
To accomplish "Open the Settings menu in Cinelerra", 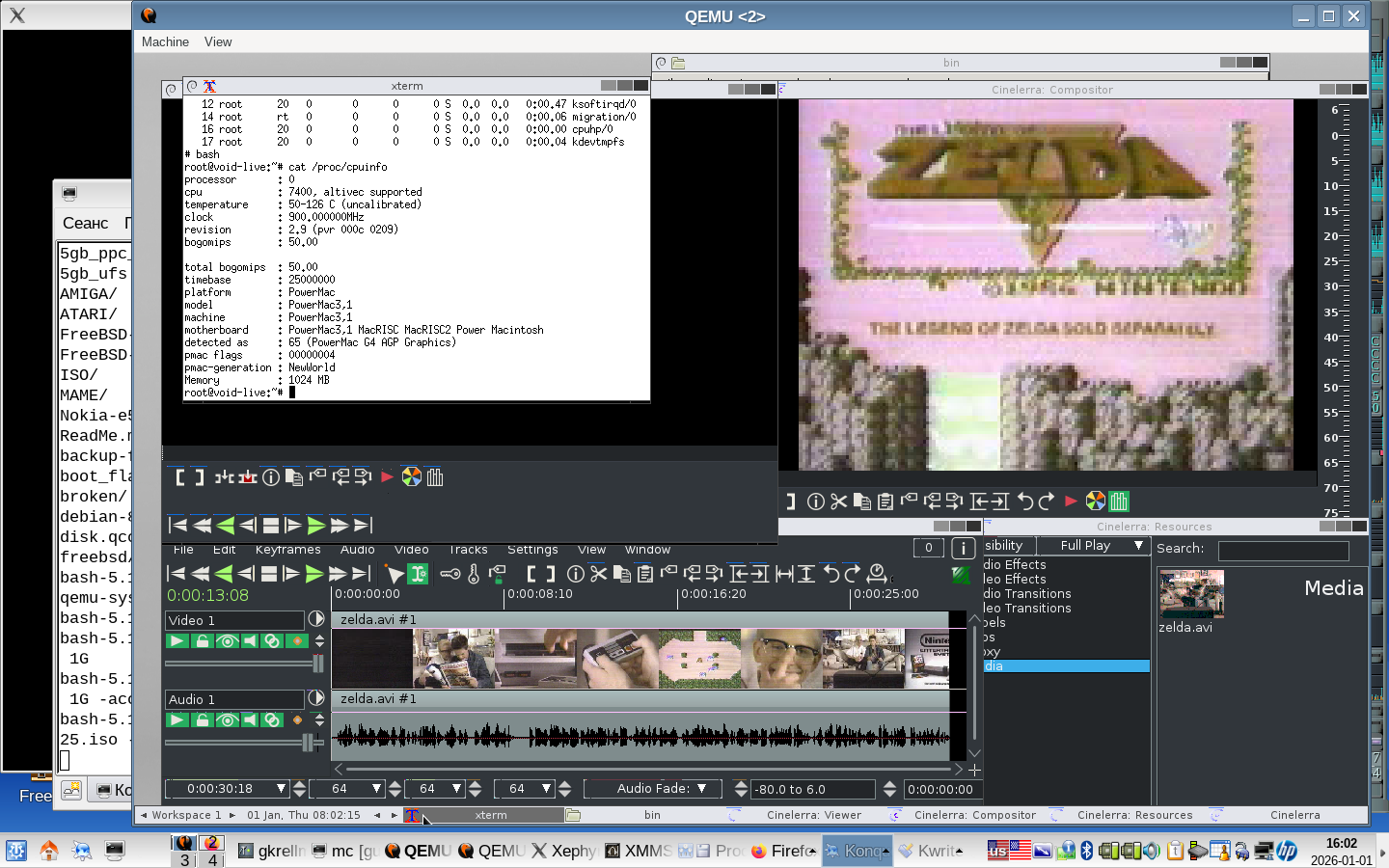I will pyautogui.click(x=532, y=549).
